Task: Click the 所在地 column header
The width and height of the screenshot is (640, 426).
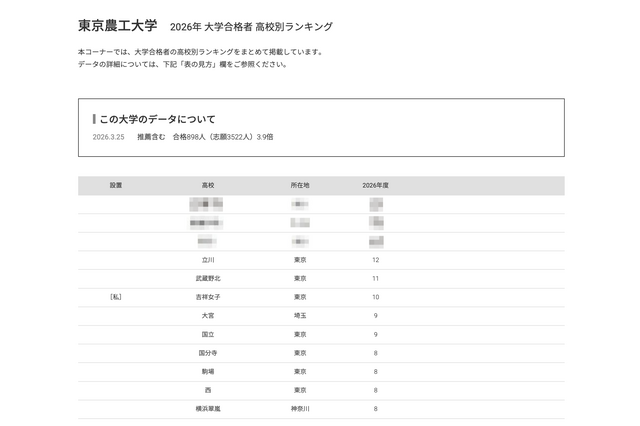Action: point(300,185)
